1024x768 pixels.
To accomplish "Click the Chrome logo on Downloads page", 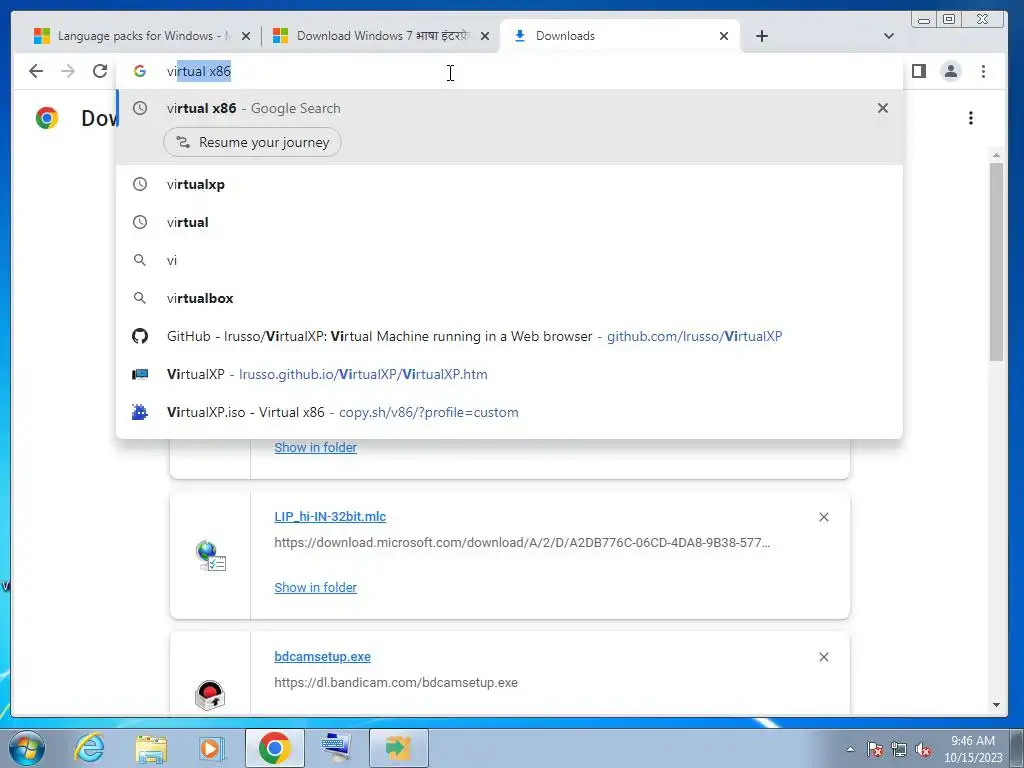I will pos(47,118).
